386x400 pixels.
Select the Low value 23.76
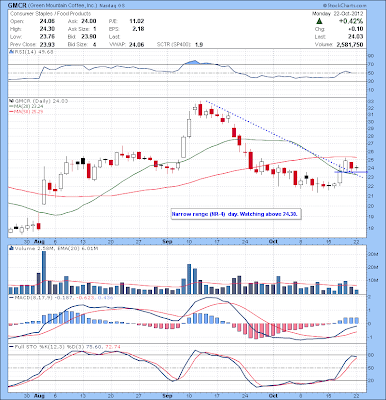pos(47,37)
